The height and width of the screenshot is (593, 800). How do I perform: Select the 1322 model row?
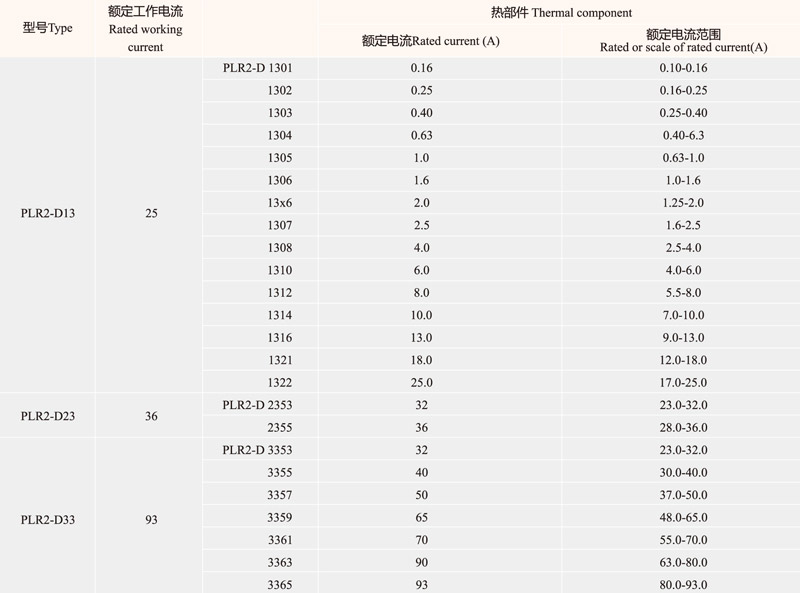pos(280,383)
